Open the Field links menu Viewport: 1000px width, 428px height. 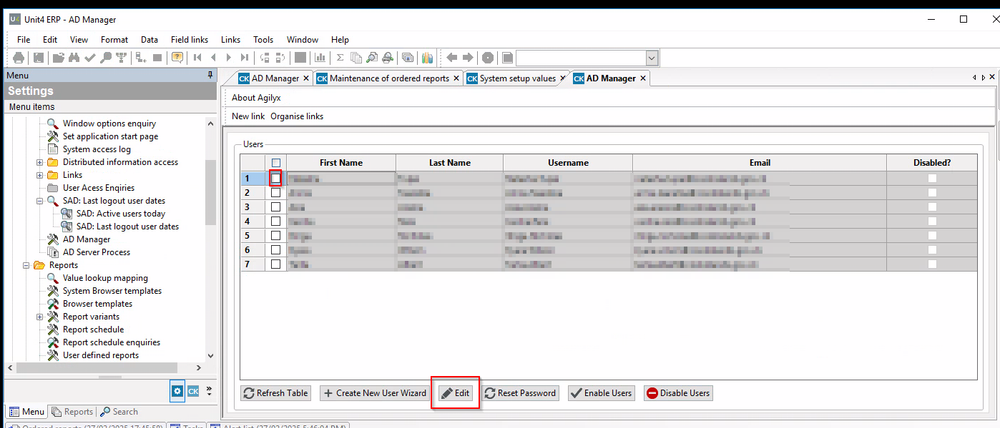coord(189,39)
